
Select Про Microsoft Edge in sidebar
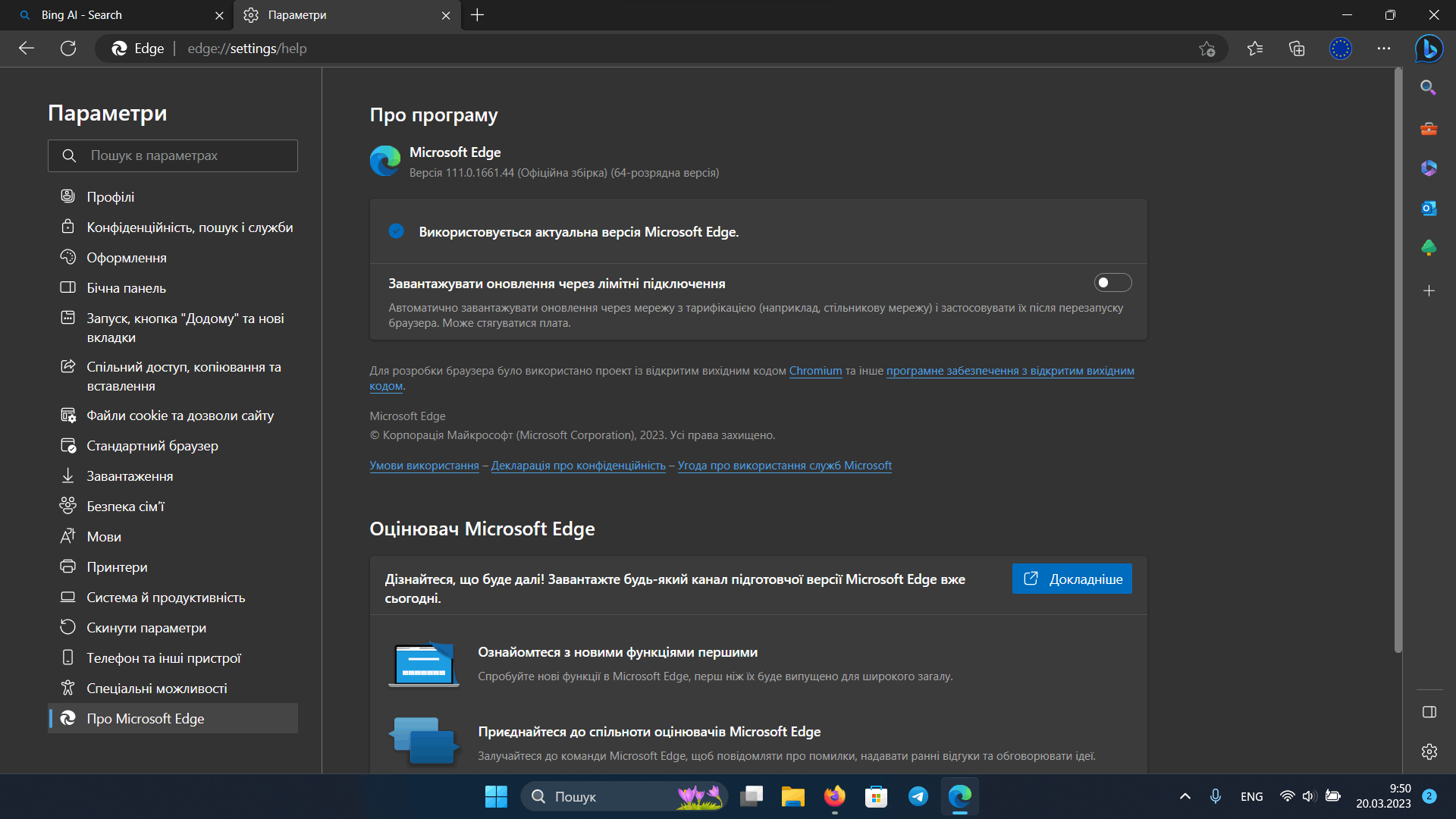tap(173, 718)
